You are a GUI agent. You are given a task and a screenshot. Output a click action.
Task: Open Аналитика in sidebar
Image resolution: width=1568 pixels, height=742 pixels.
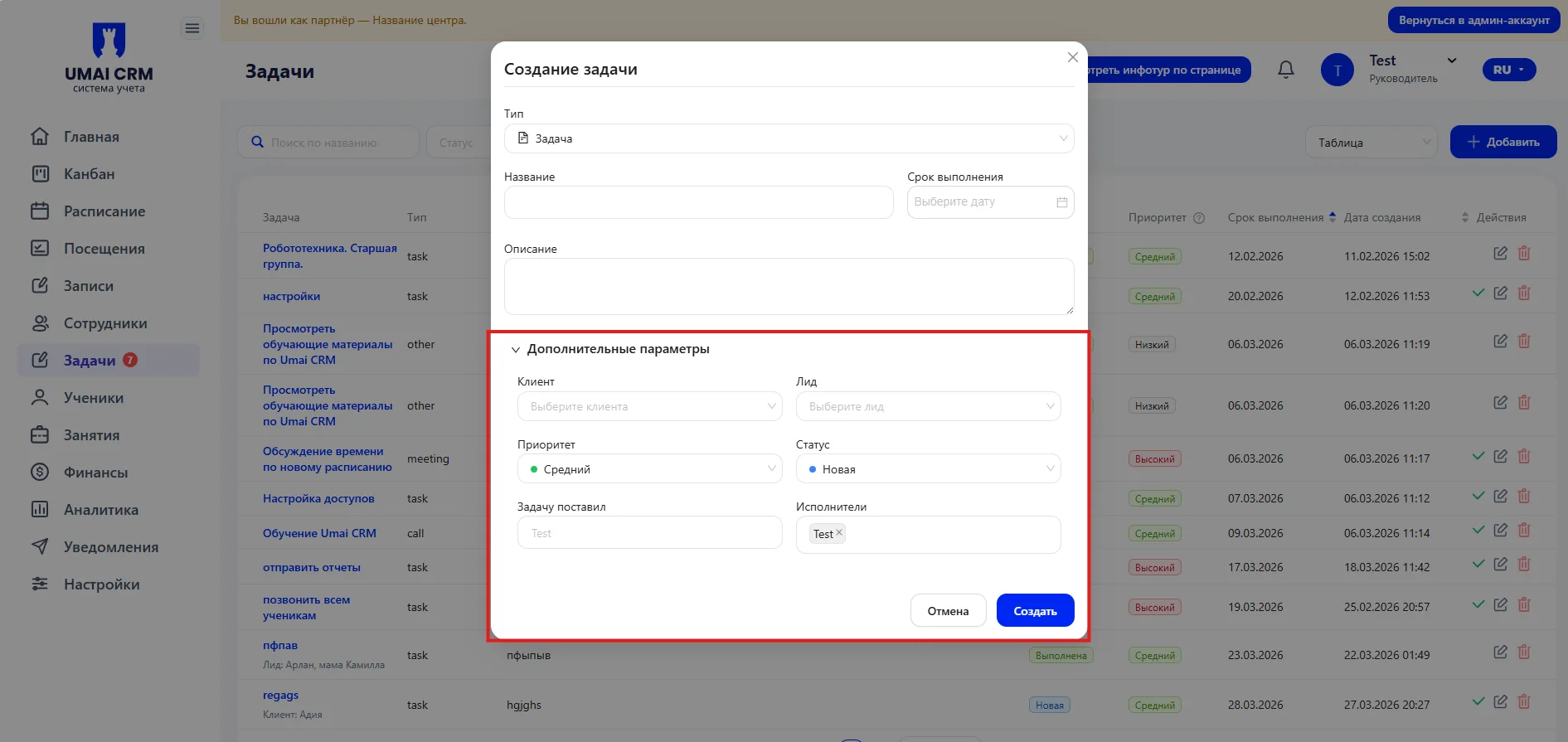click(101, 510)
